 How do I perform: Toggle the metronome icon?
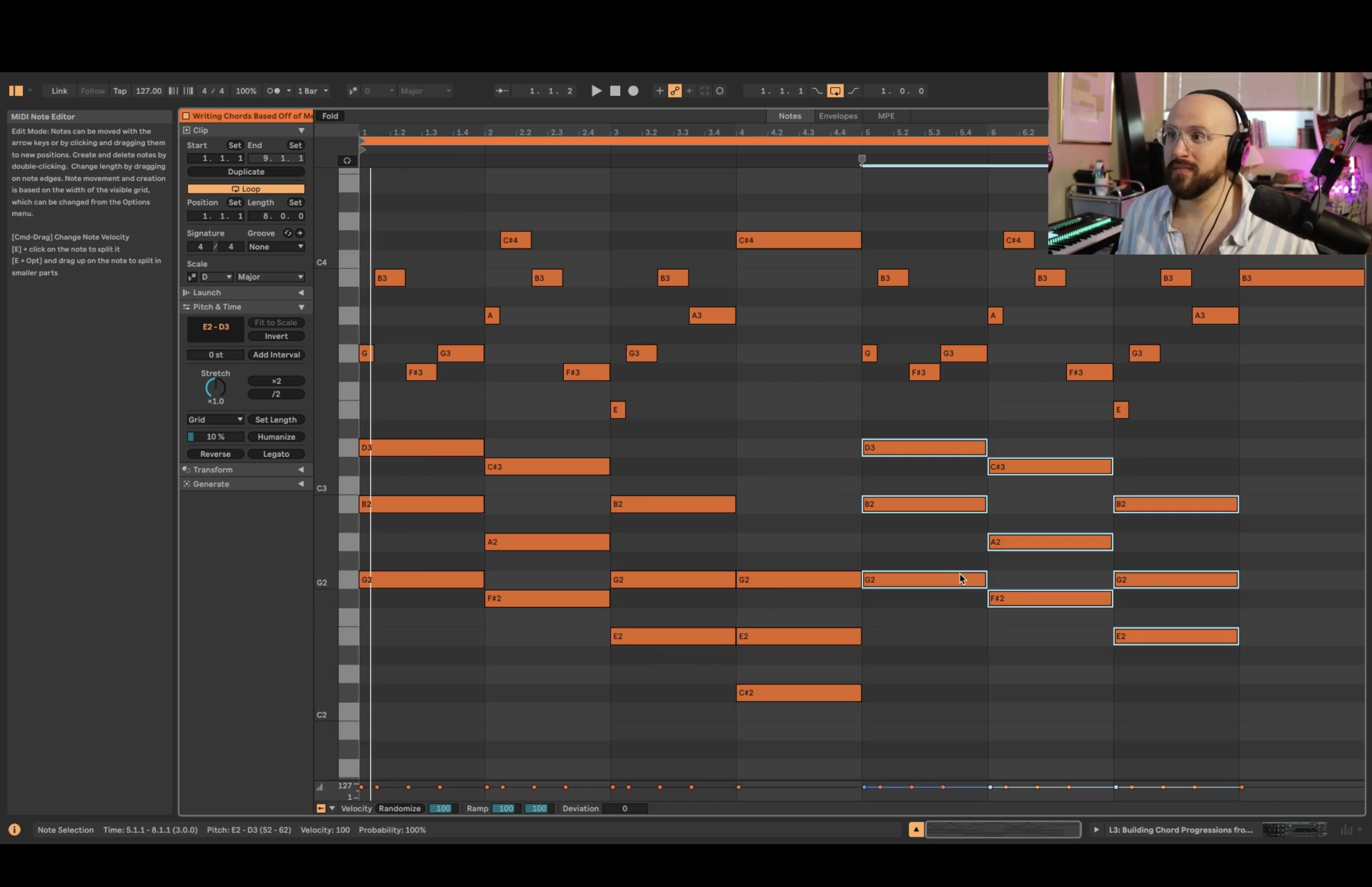click(274, 91)
